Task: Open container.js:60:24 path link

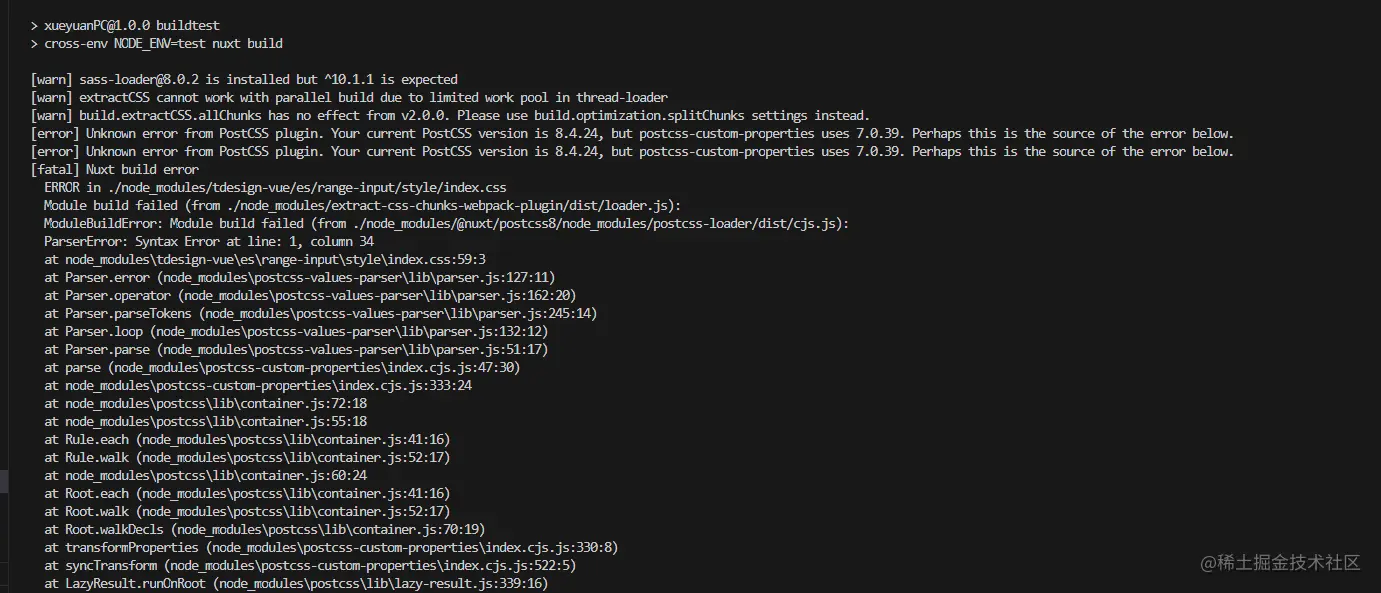Action: 216,475
